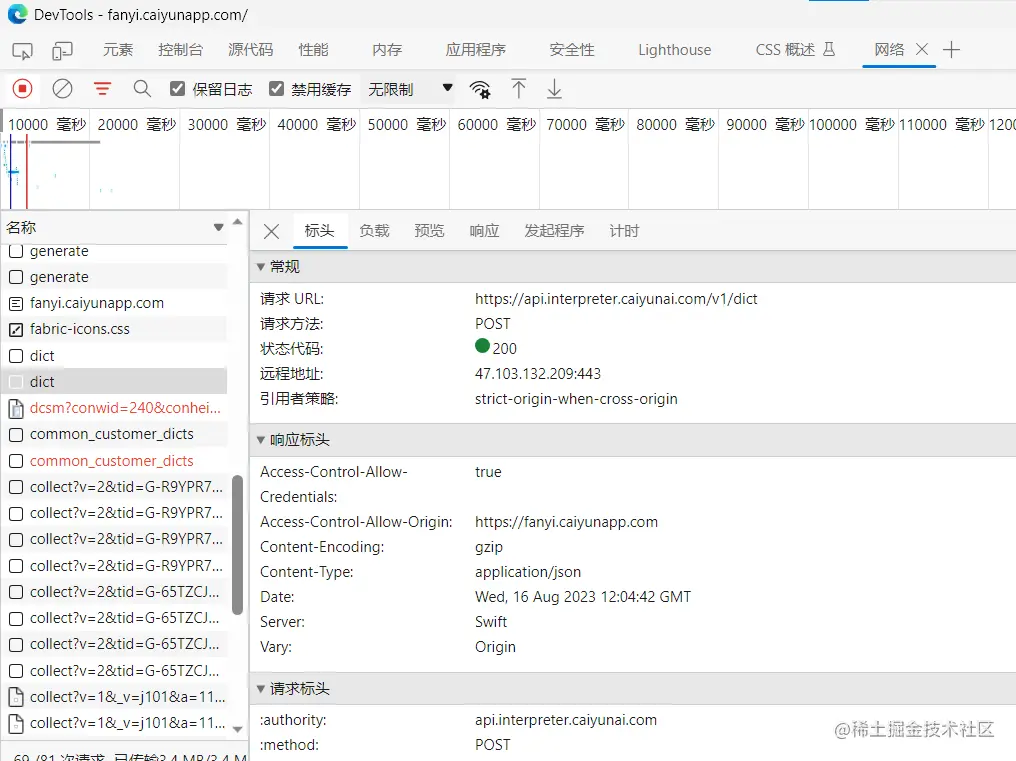1016x761 pixels.
Task: Import HAR file upload arrow
Action: click(518, 89)
